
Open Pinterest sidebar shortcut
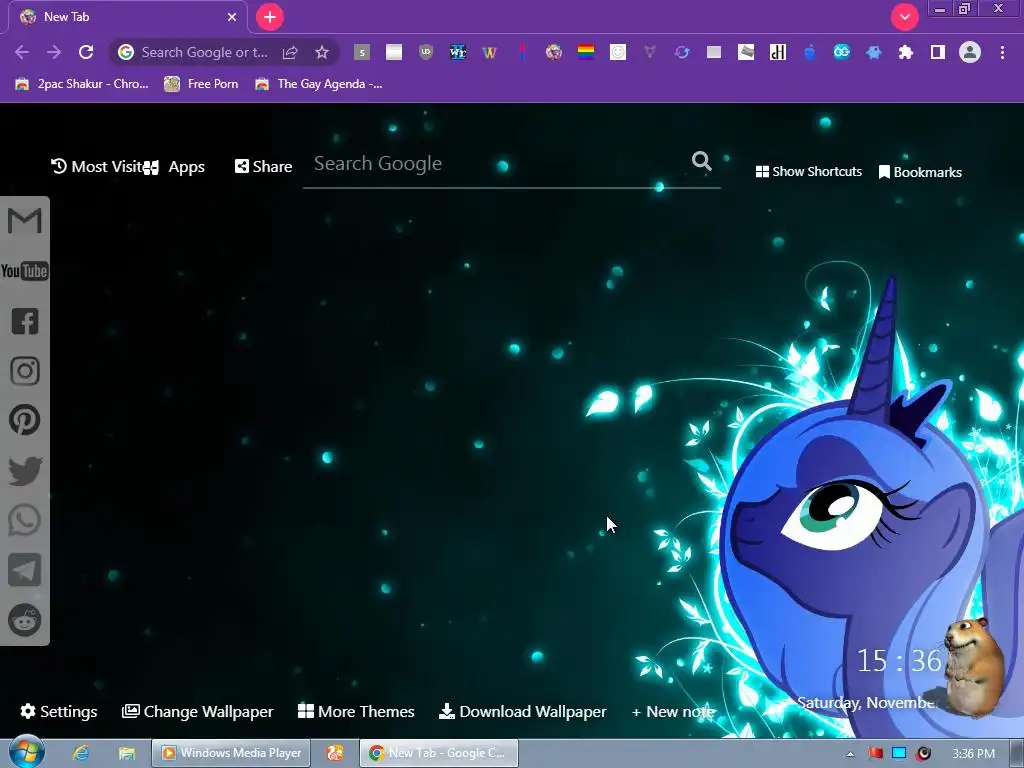(x=25, y=420)
